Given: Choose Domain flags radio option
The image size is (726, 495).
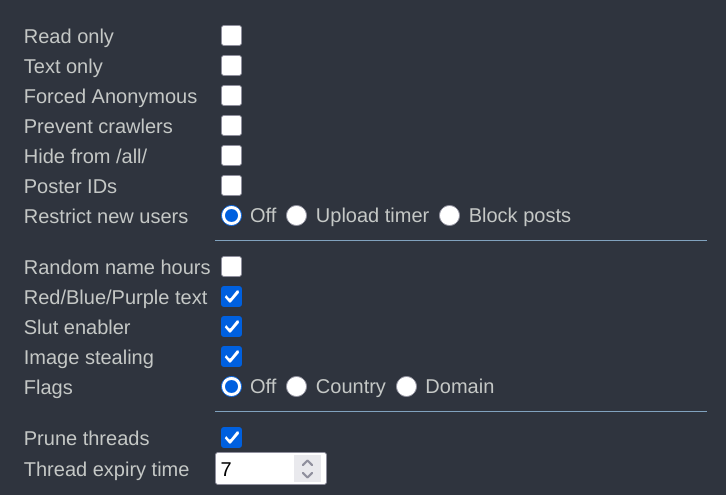Looking at the screenshot, I should [x=406, y=387].
